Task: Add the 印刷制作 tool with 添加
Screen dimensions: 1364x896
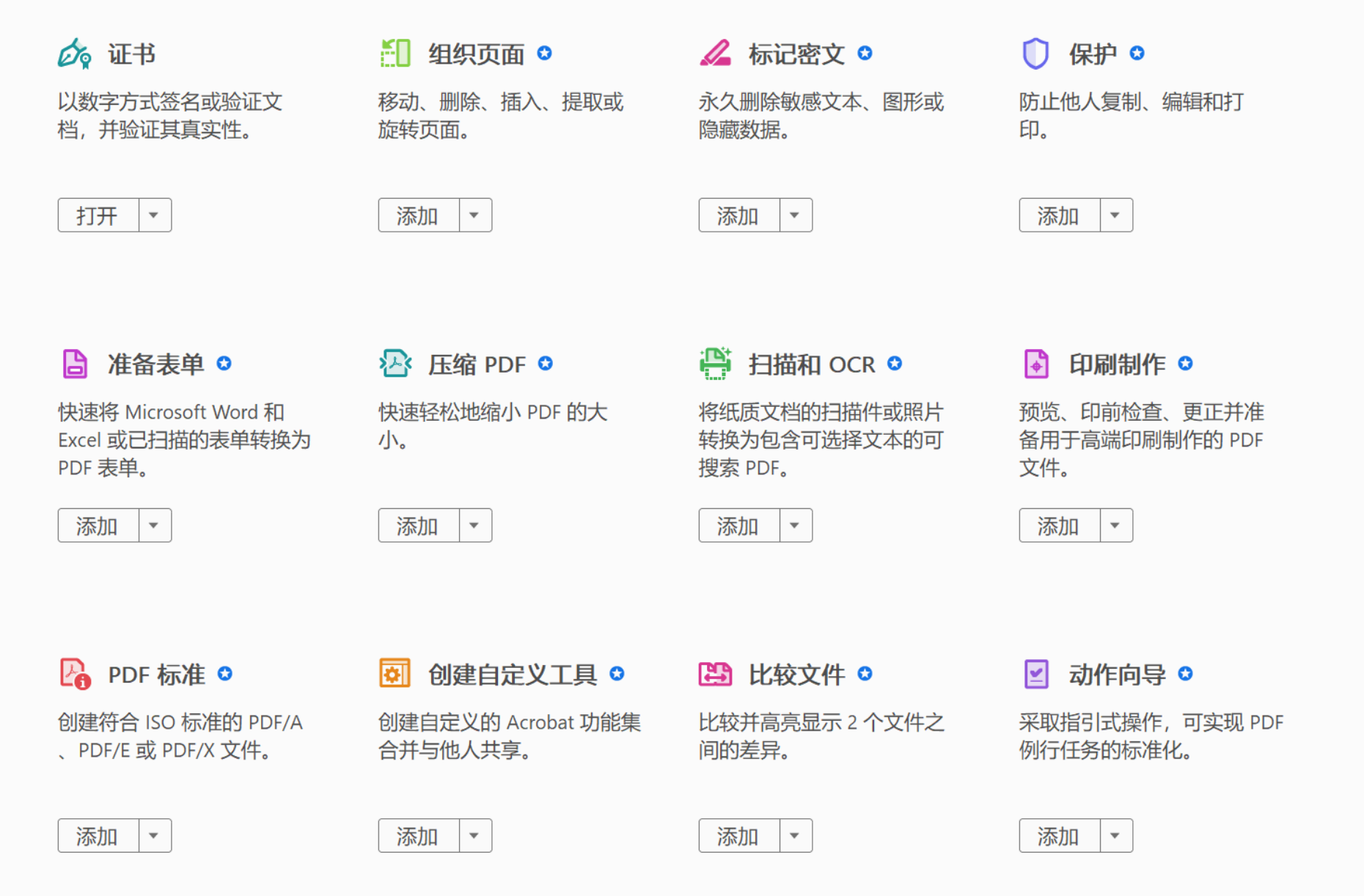Action: [x=1060, y=525]
